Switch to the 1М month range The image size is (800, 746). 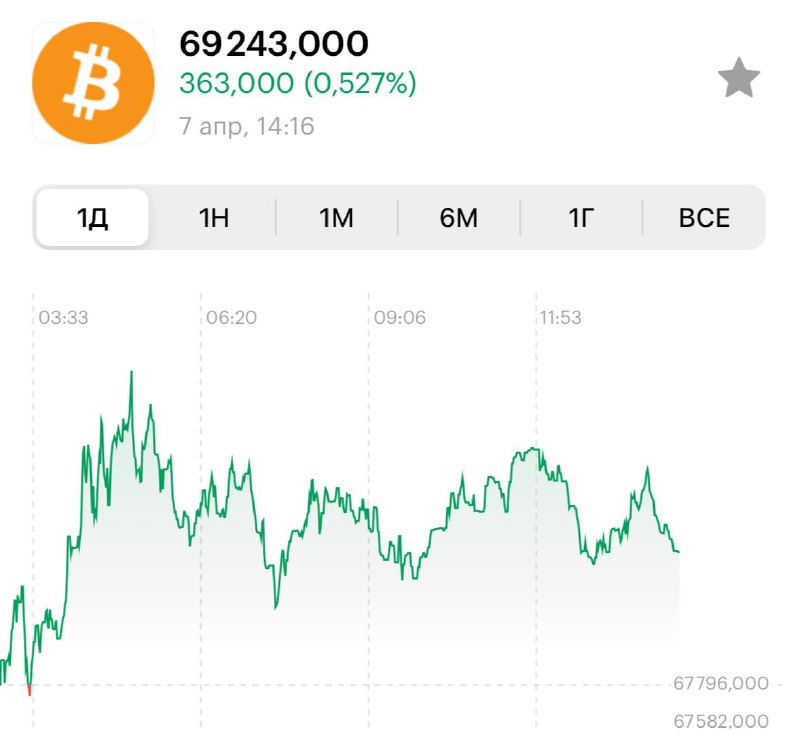pyautogui.click(x=336, y=218)
